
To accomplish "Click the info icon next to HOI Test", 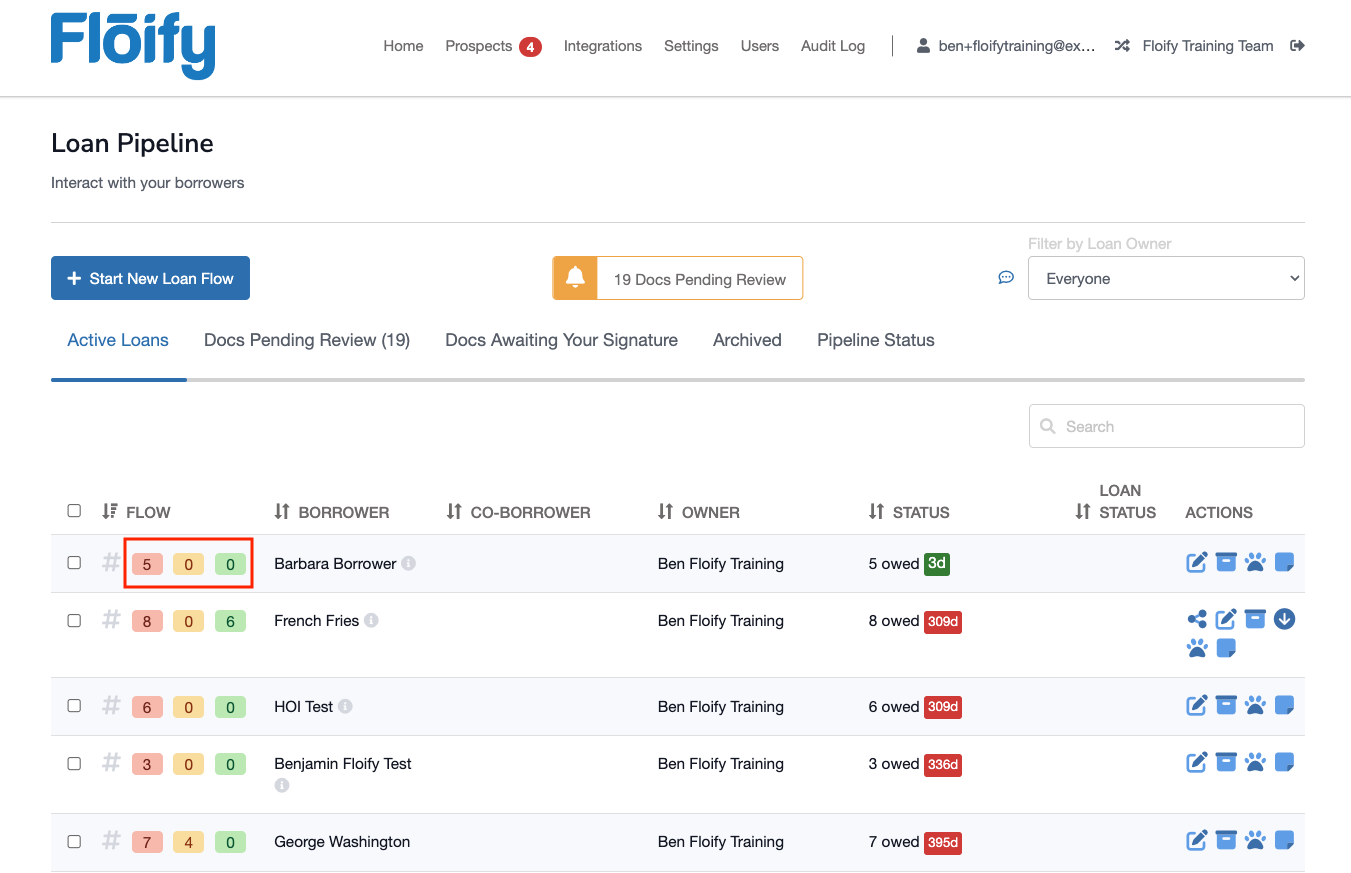I will (345, 707).
